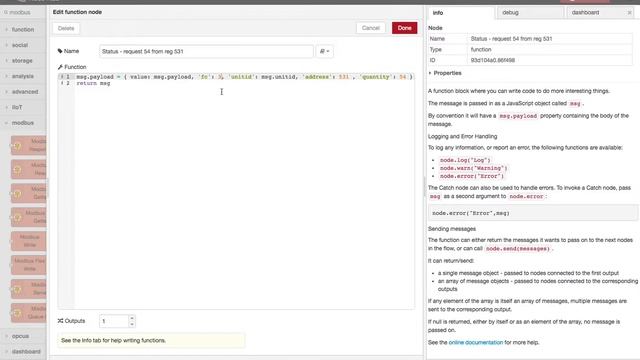
Task: Select the Modbus Write palette node
Action: 29,241
